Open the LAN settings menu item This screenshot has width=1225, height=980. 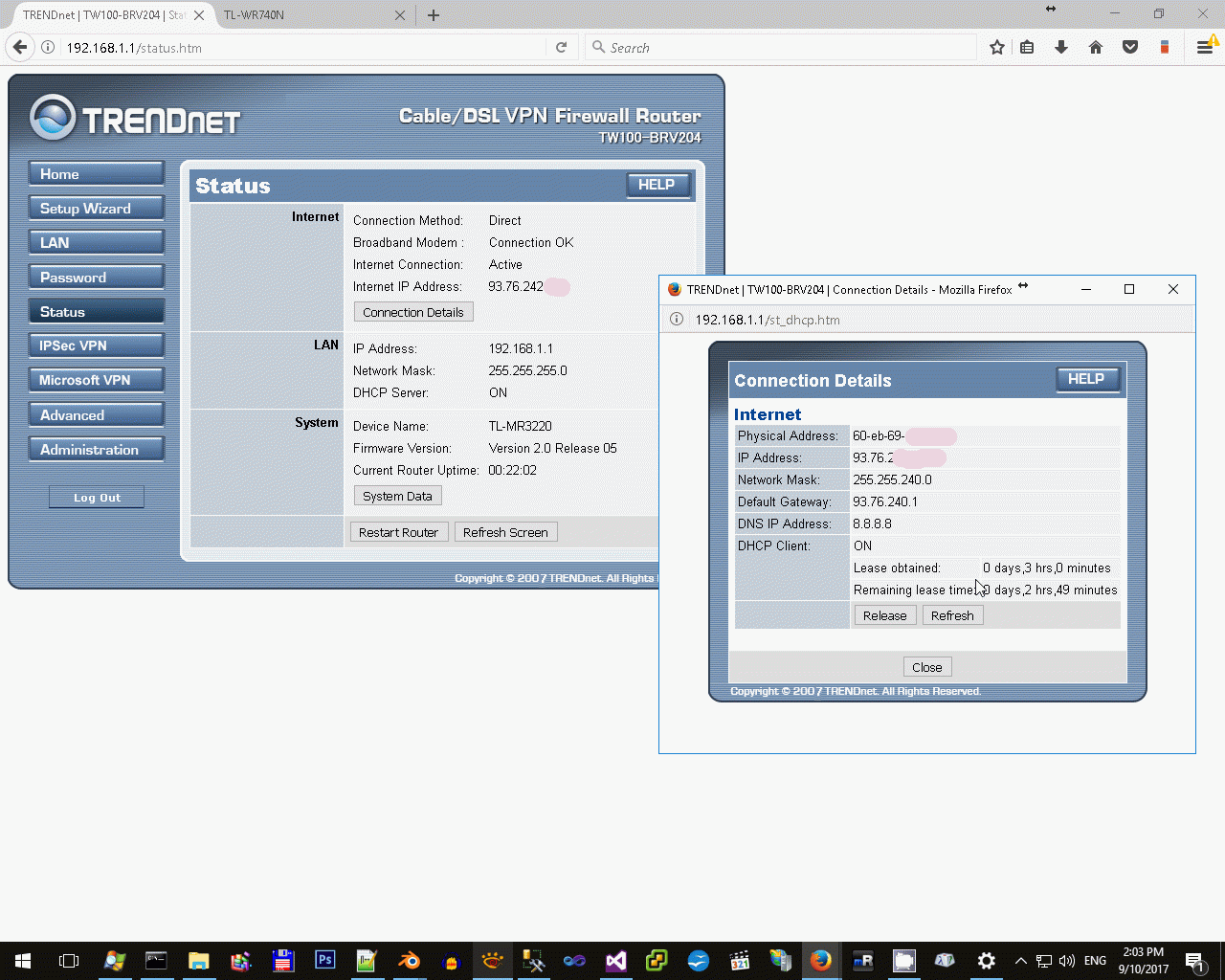pos(97,243)
